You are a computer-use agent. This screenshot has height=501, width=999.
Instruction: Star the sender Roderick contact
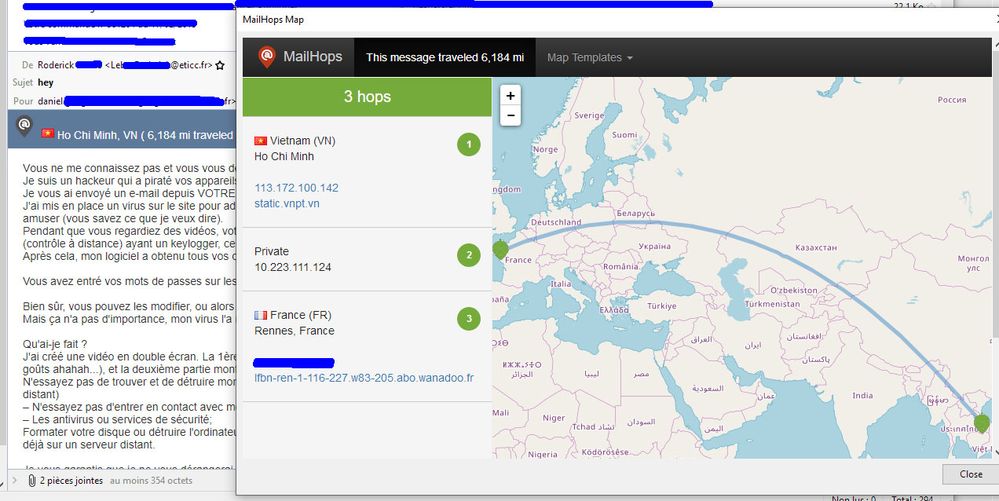(x=220, y=65)
